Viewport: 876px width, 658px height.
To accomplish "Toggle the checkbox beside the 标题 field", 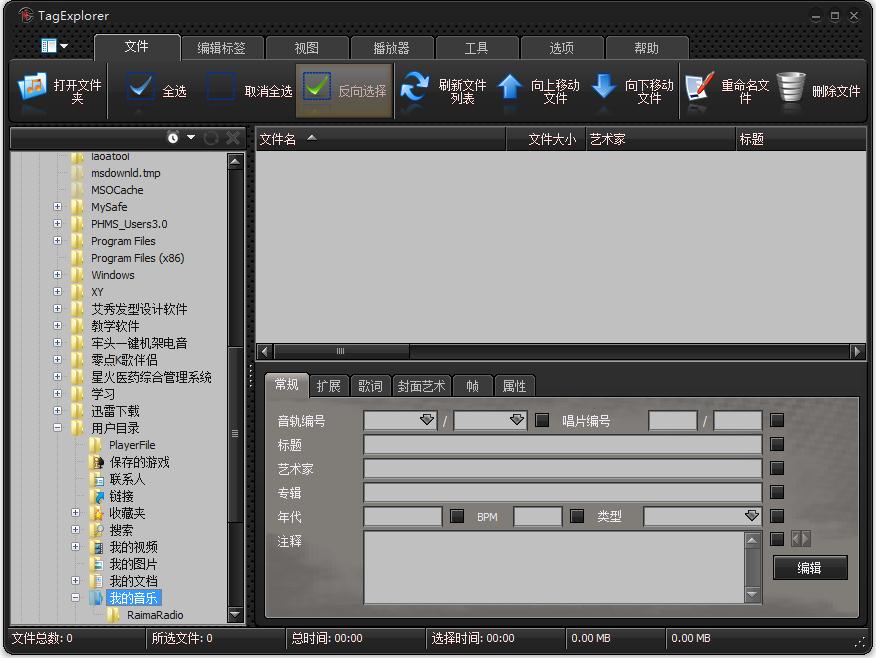I will click(x=777, y=445).
